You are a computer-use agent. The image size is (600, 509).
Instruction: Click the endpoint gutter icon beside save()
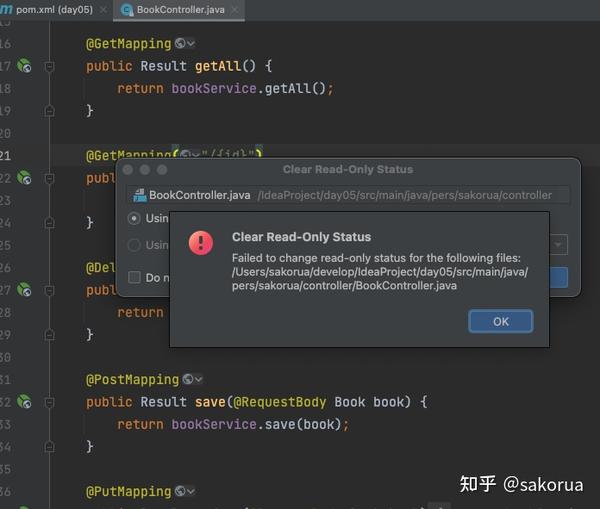point(24,402)
